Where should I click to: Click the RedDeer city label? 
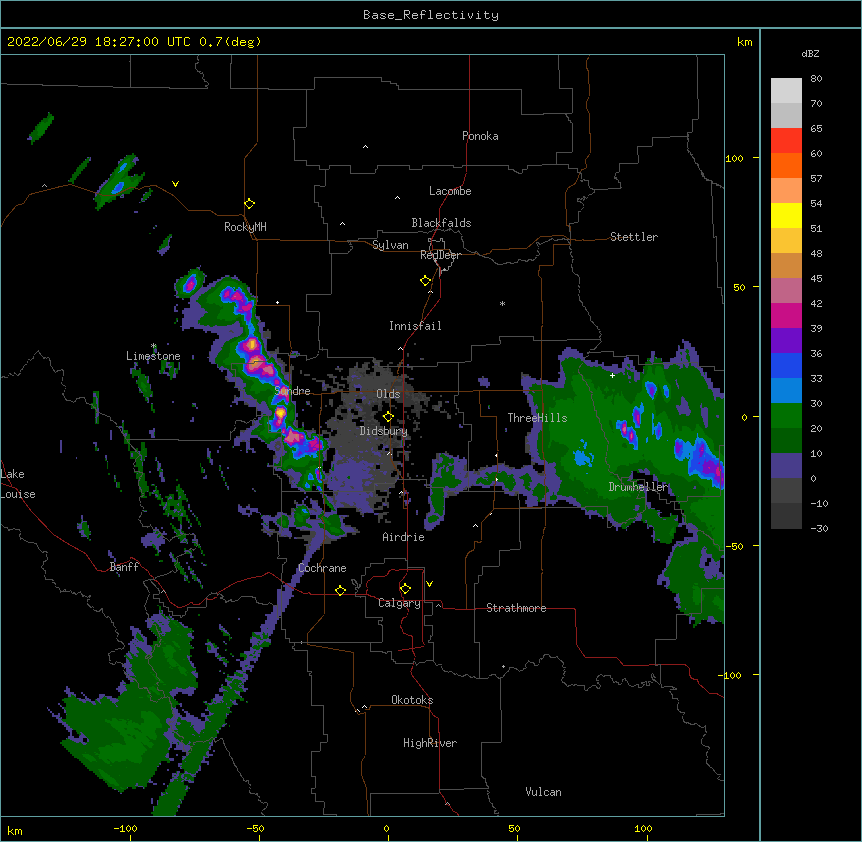pyautogui.click(x=440, y=255)
